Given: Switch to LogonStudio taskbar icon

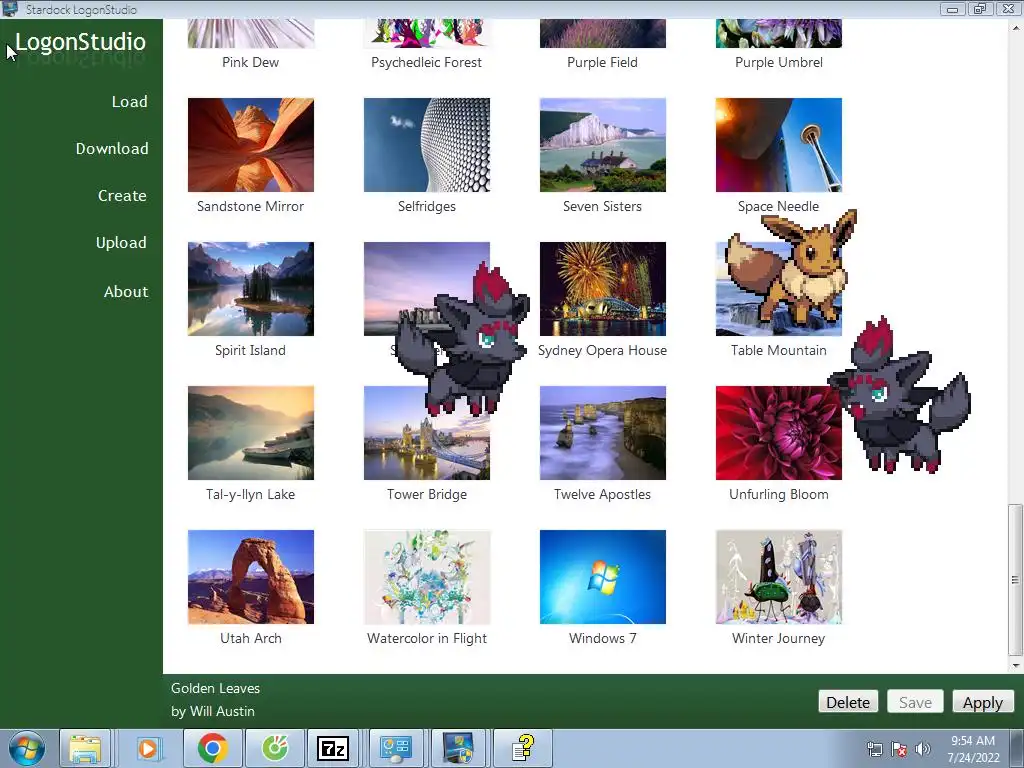Looking at the screenshot, I should tap(457, 748).
